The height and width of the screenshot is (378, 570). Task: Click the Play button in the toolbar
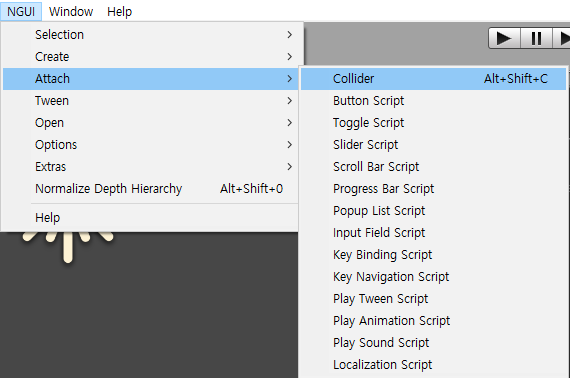coord(504,38)
